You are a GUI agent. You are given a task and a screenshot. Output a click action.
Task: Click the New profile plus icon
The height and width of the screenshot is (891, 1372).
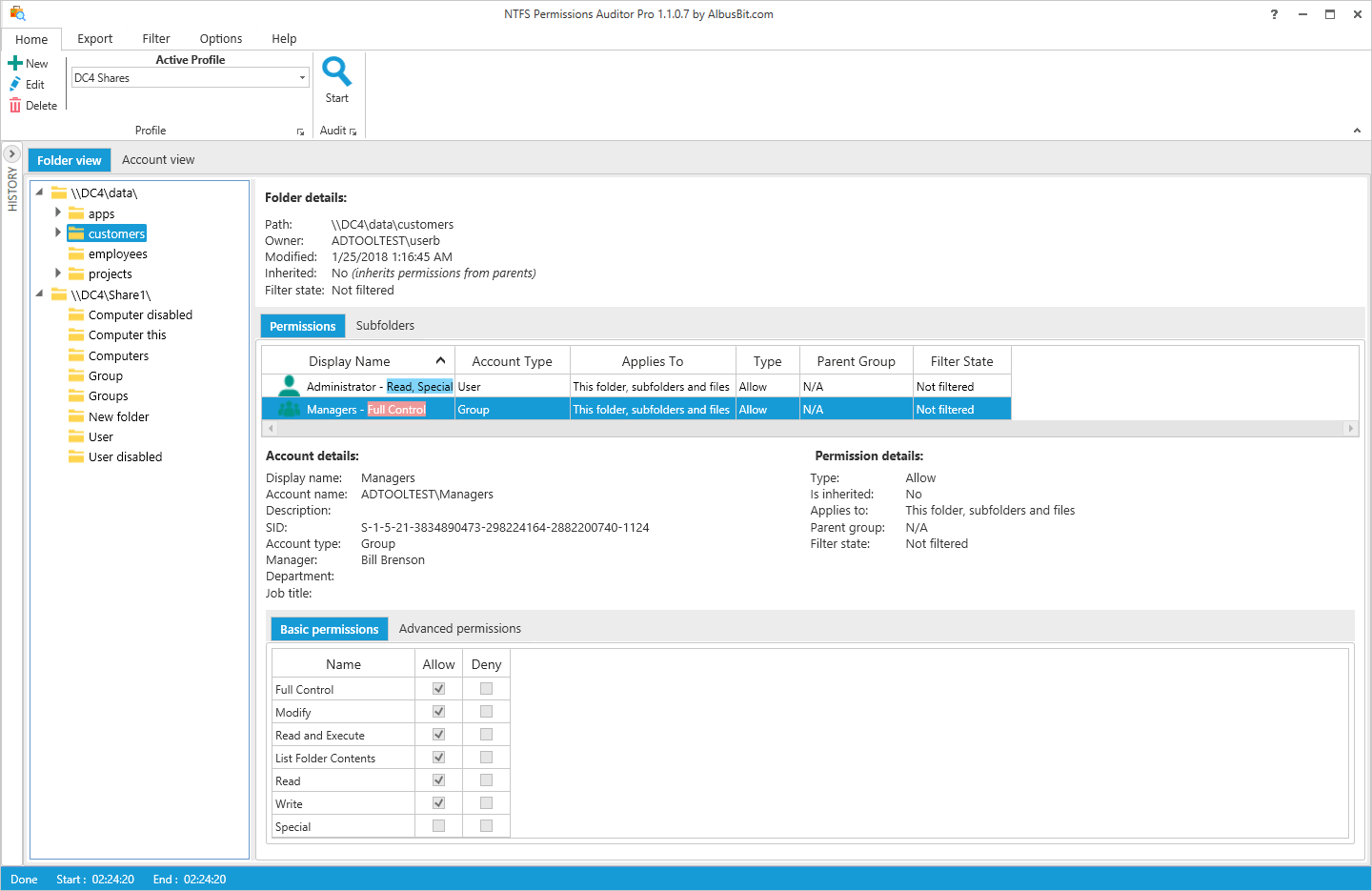tap(16, 63)
